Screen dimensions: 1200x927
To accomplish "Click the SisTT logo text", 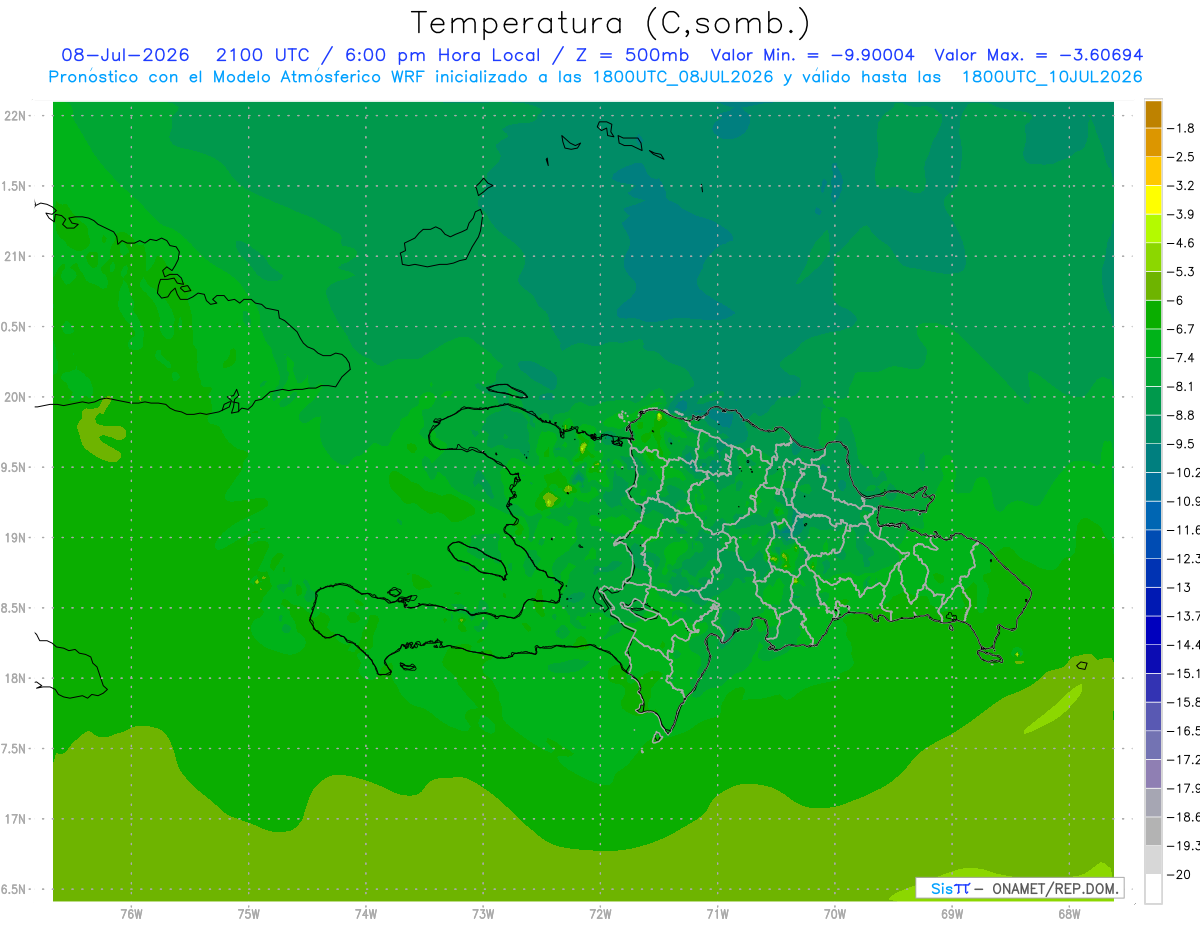I will [x=950, y=888].
